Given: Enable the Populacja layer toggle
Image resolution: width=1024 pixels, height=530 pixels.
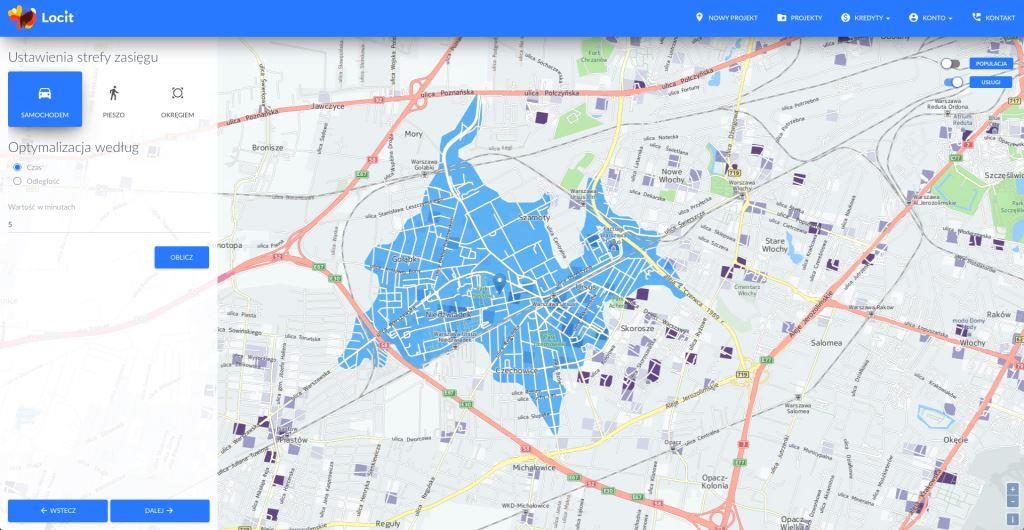Looking at the screenshot, I should 950,63.
